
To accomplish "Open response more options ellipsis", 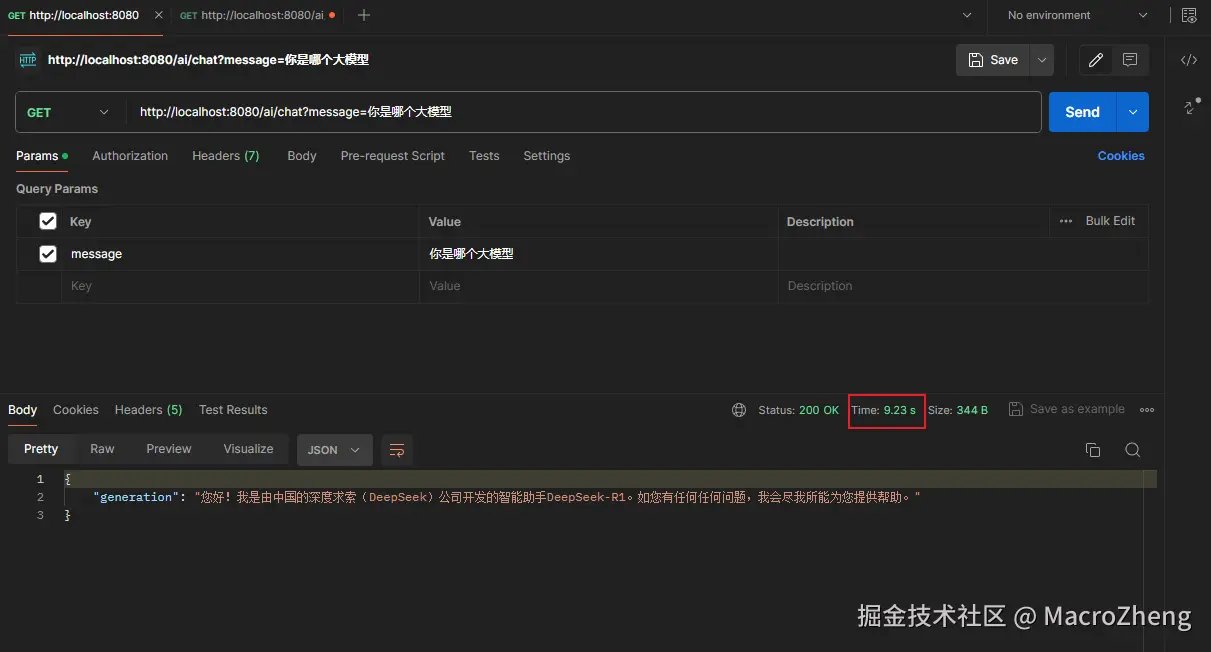I will tap(1147, 410).
